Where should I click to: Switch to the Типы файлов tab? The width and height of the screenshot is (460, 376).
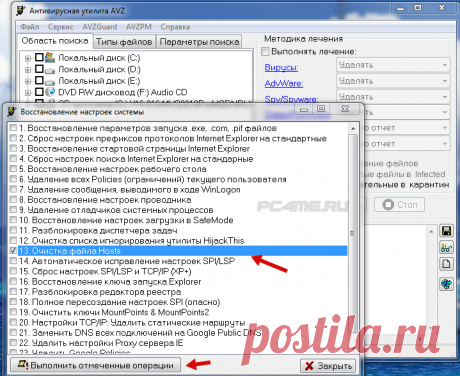pyautogui.click(x=124, y=42)
